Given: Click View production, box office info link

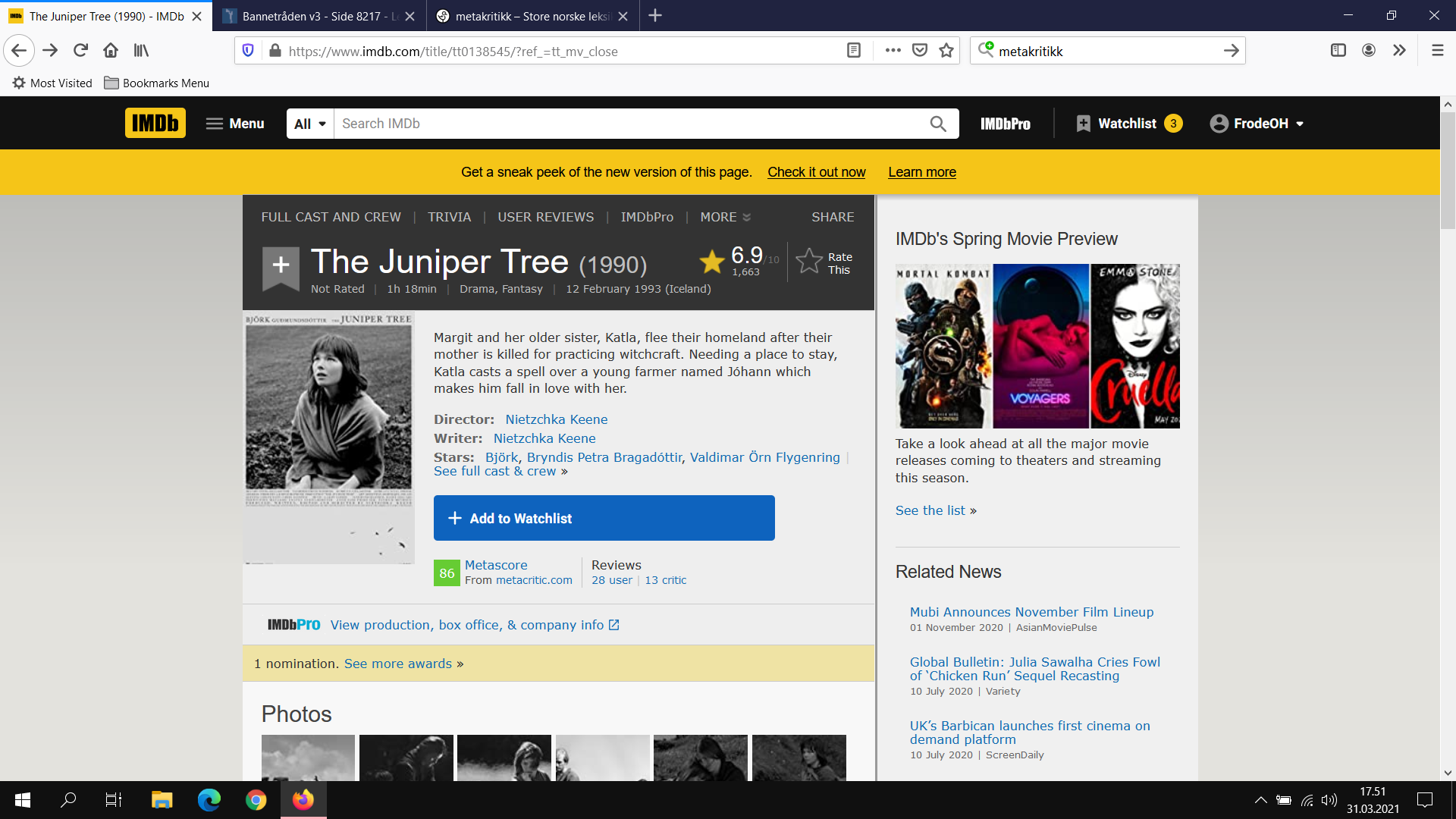Looking at the screenshot, I should coord(475,625).
